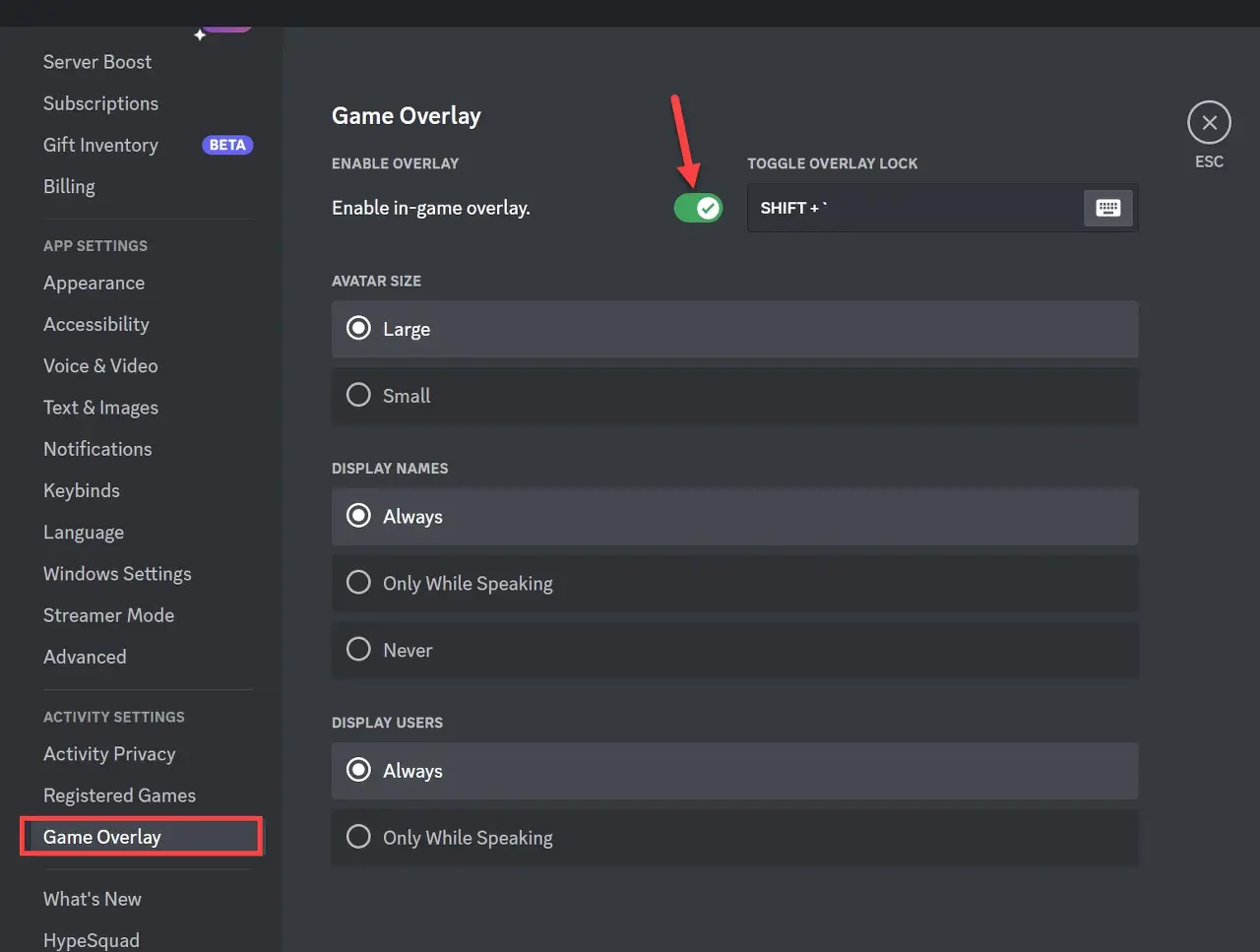
Task: Open Gift Inventory settings
Action: [100, 145]
